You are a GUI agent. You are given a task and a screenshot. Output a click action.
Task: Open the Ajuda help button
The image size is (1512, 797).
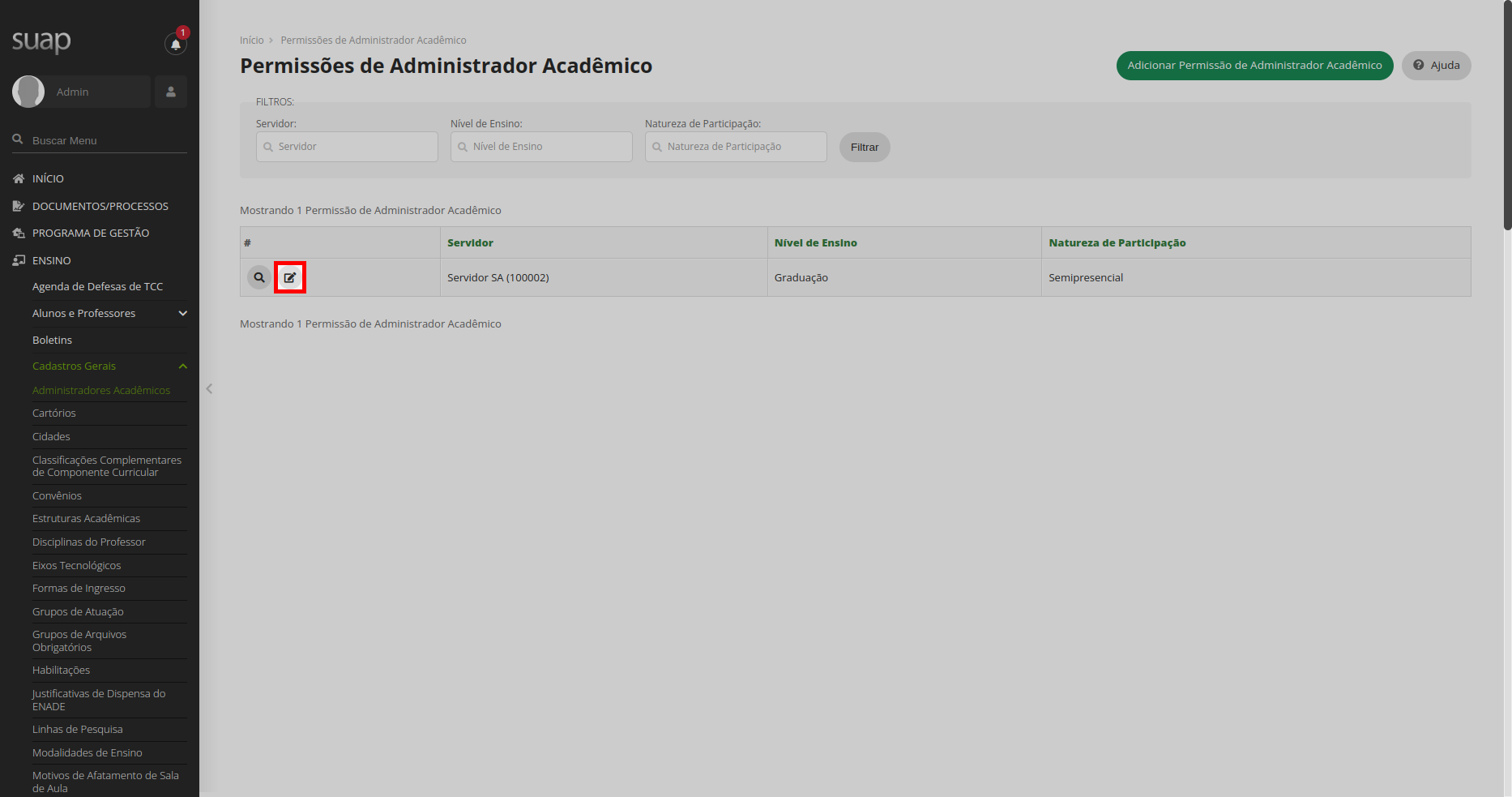pos(1437,65)
